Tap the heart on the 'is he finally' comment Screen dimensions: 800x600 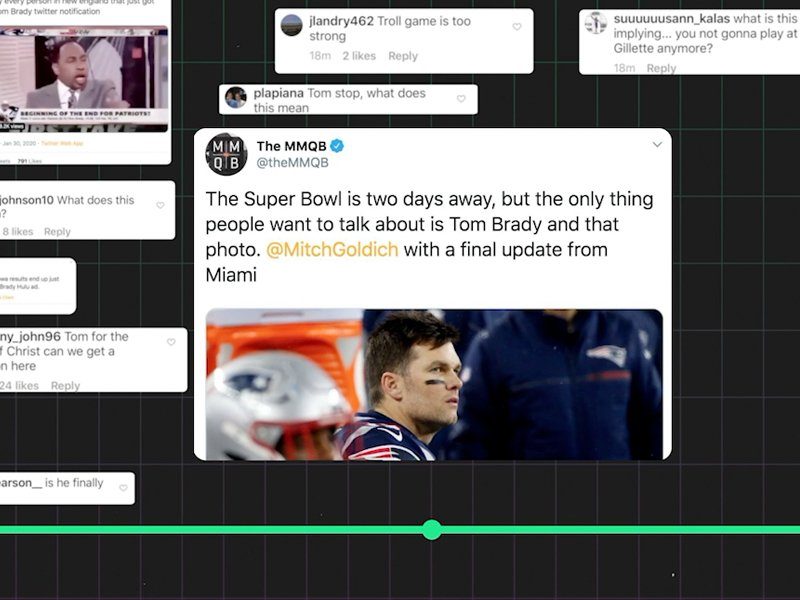click(123, 488)
